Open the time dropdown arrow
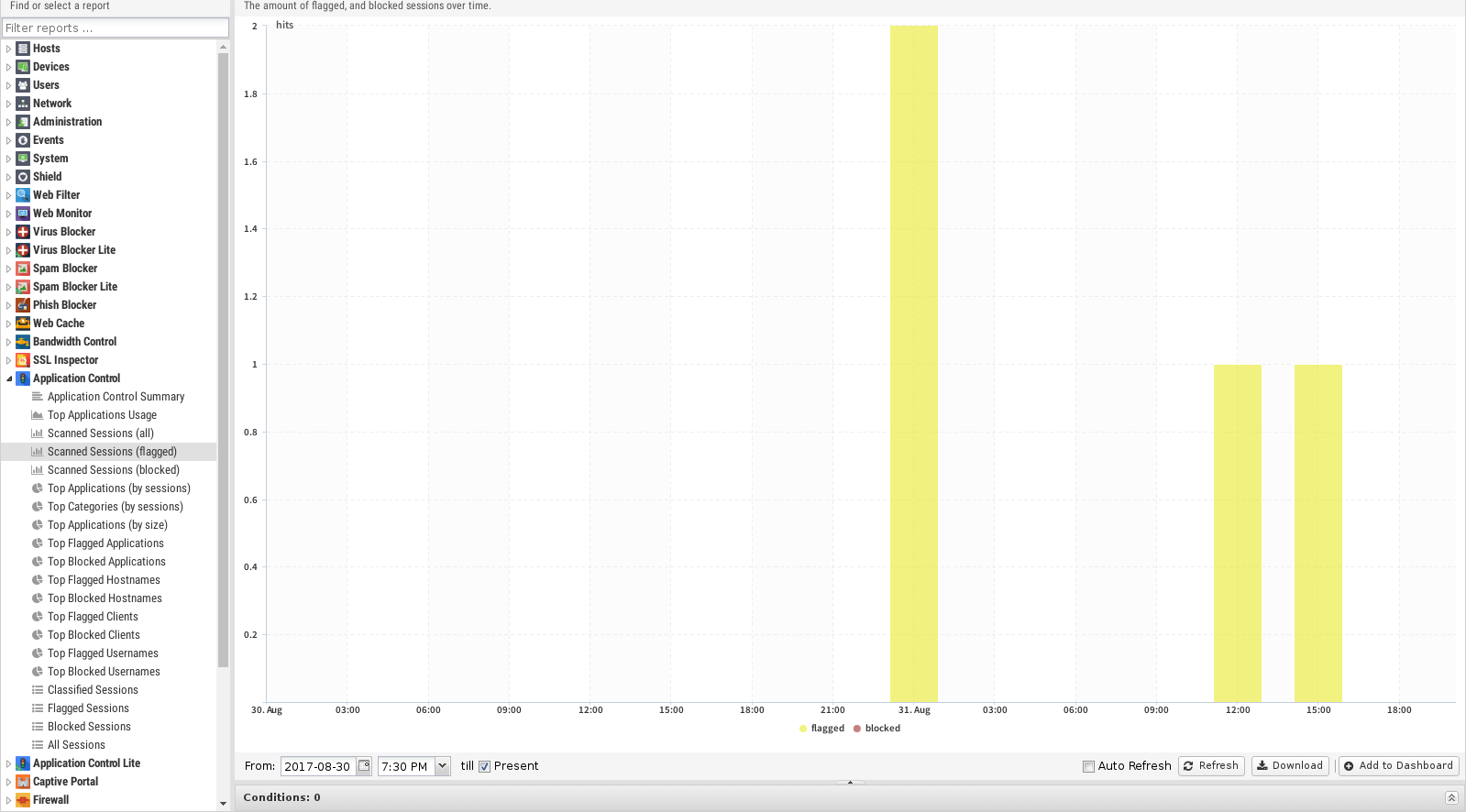This screenshot has height=812, width=1466. pyautogui.click(x=442, y=766)
